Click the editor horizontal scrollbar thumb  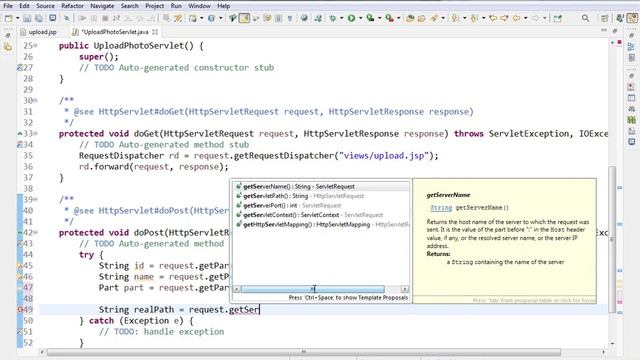(304, 352)
